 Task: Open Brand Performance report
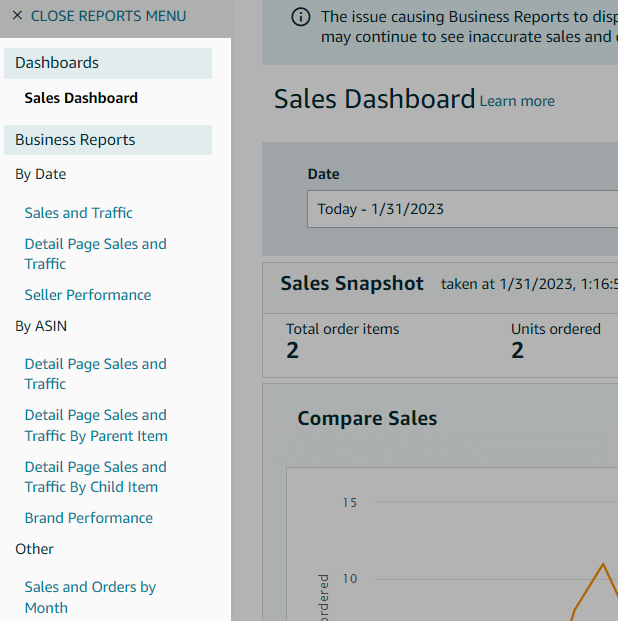pyautogui.click(x=89, y=518)
